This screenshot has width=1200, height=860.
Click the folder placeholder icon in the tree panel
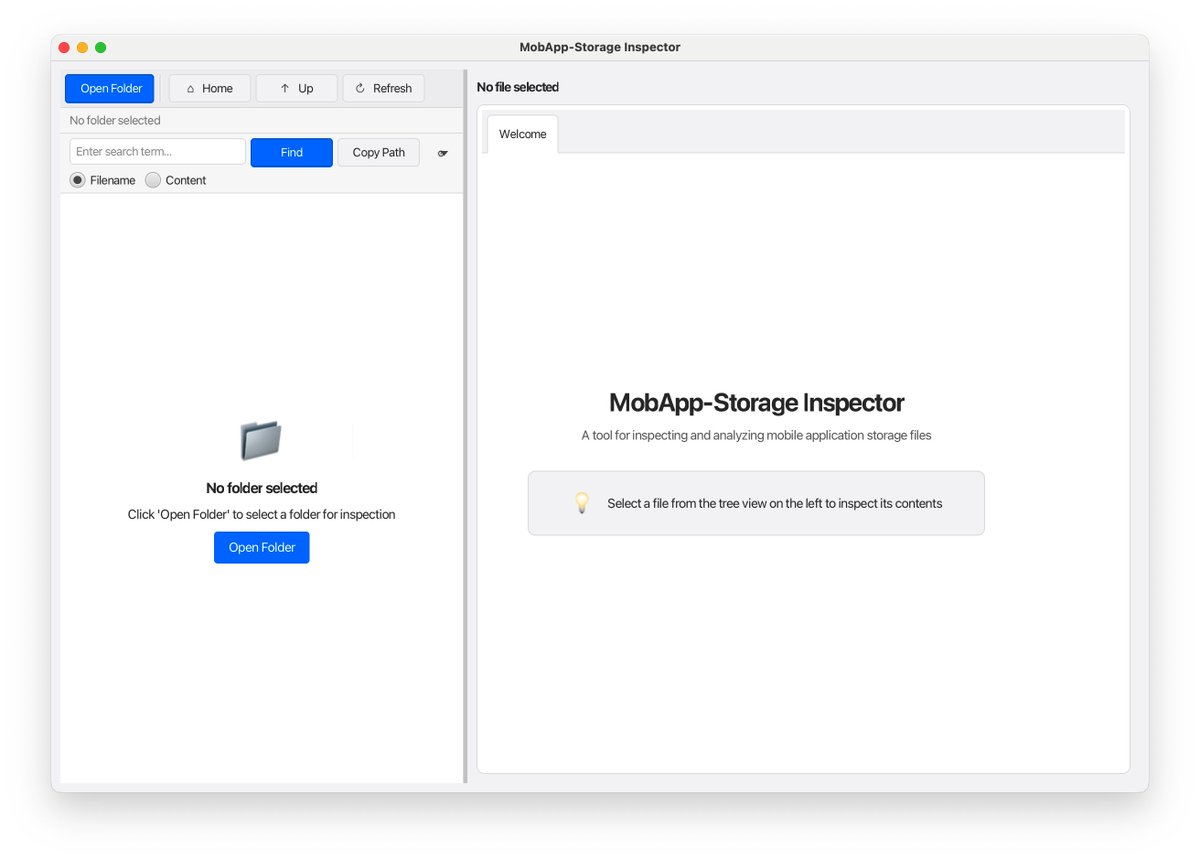tap(260, 440)
